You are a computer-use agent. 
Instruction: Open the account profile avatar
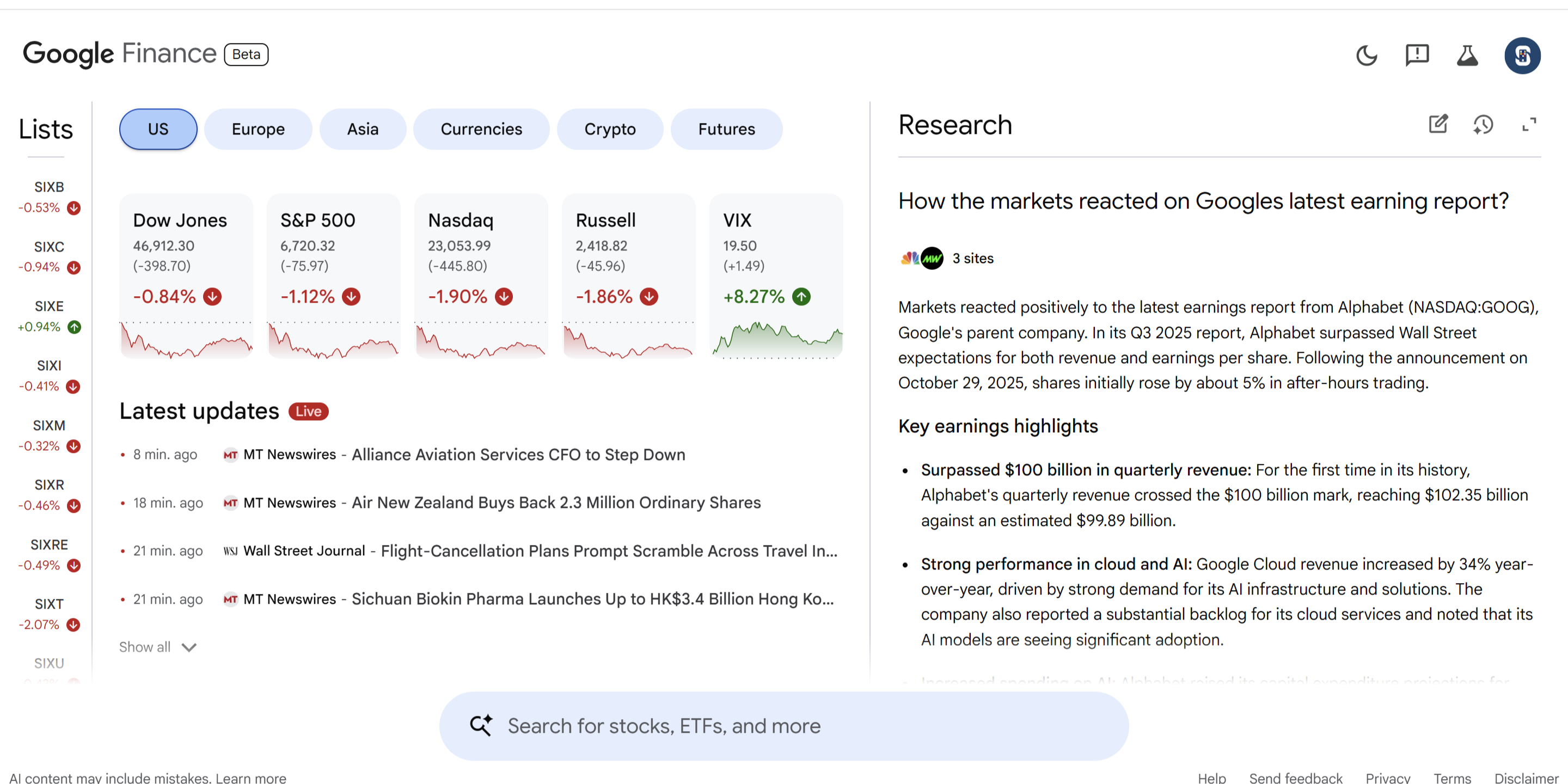[x=1522, y=56]
